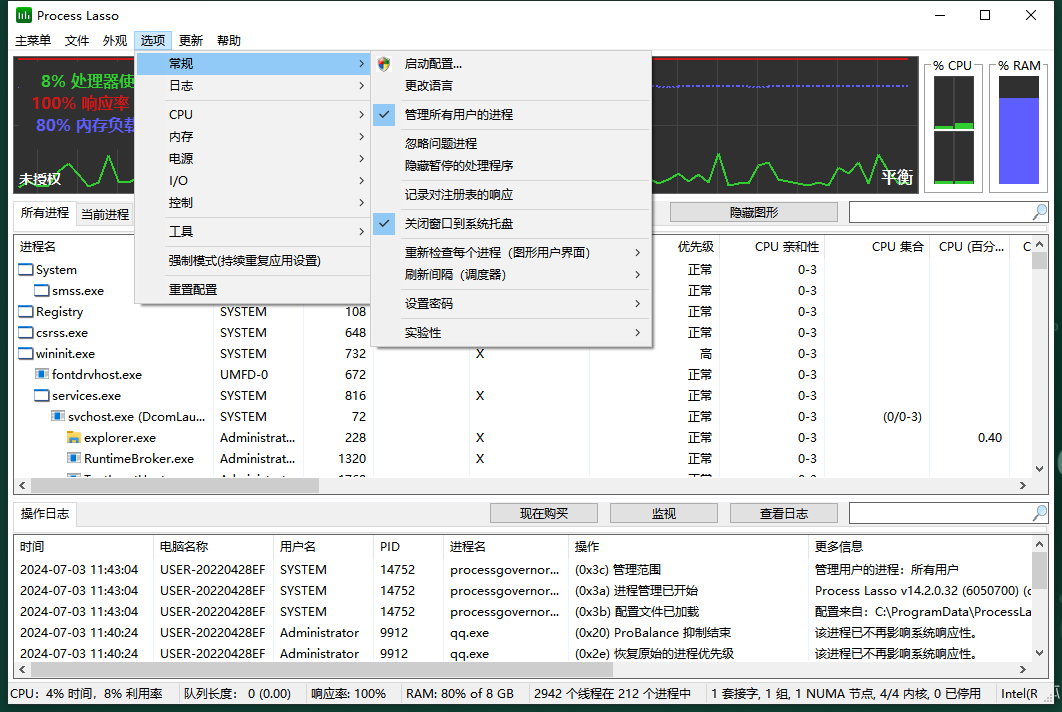Image resolution: width=1062 pixels, height=712 pixels.
Task: Expand the 电源 submenu
Action: pyautogui.click(x=253, y=159)
